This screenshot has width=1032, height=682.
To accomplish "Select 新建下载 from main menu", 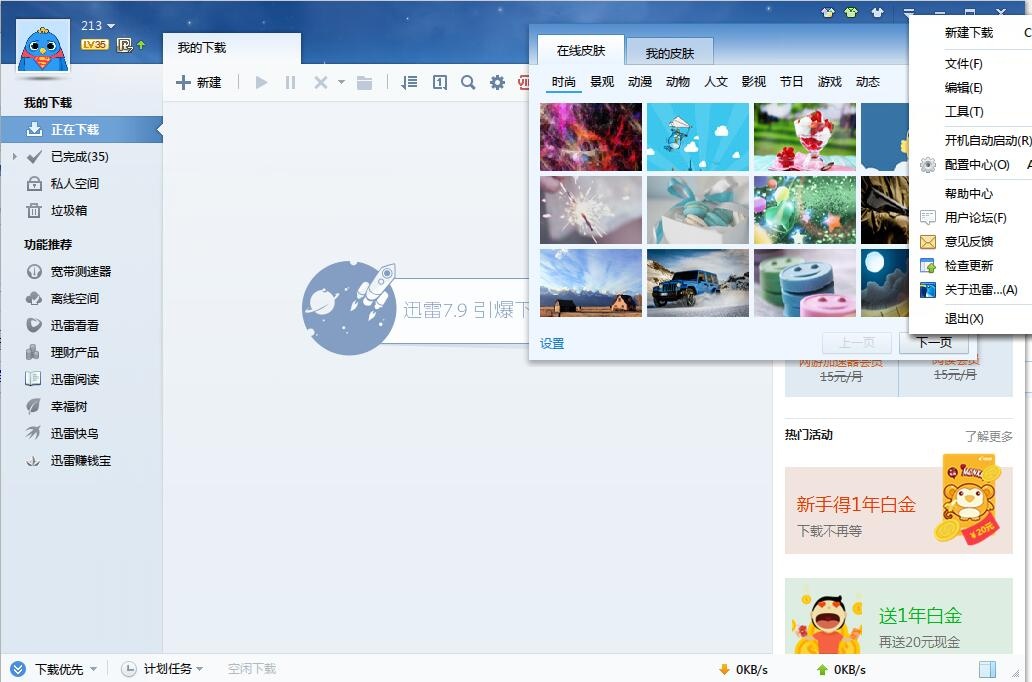I will coord(969,32).
